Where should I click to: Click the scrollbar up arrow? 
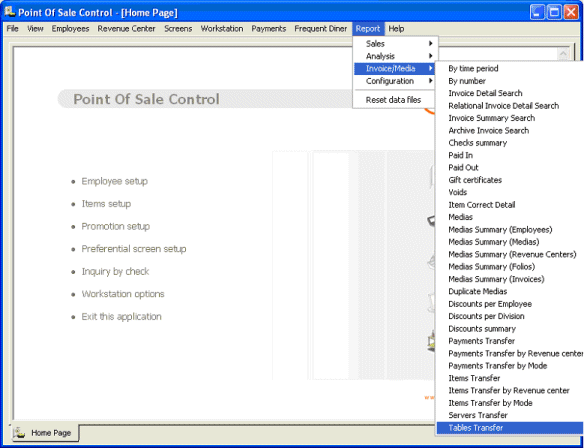[563, 54]
